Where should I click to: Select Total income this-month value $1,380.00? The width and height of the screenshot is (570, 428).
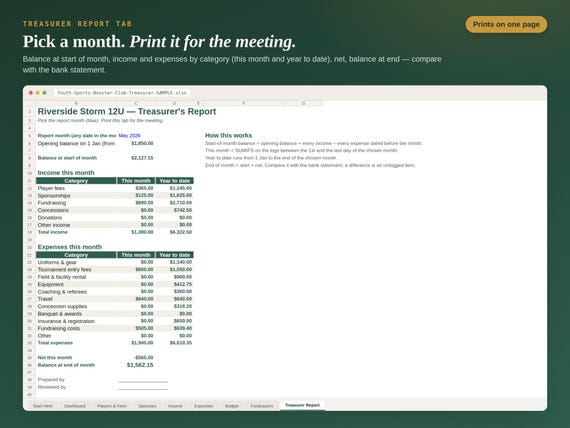142,232
